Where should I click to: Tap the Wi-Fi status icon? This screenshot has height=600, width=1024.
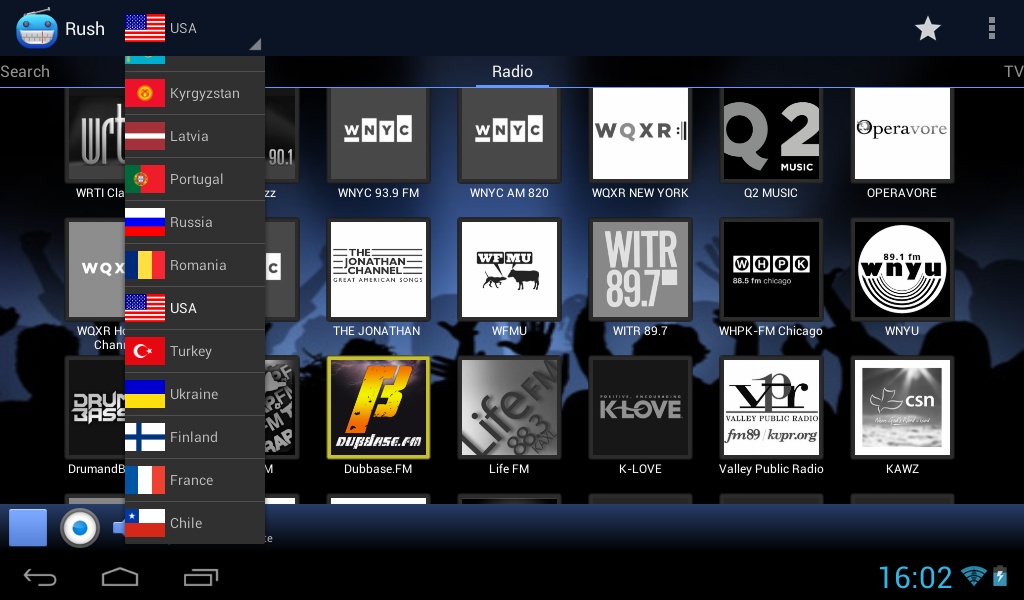(973, 576)
